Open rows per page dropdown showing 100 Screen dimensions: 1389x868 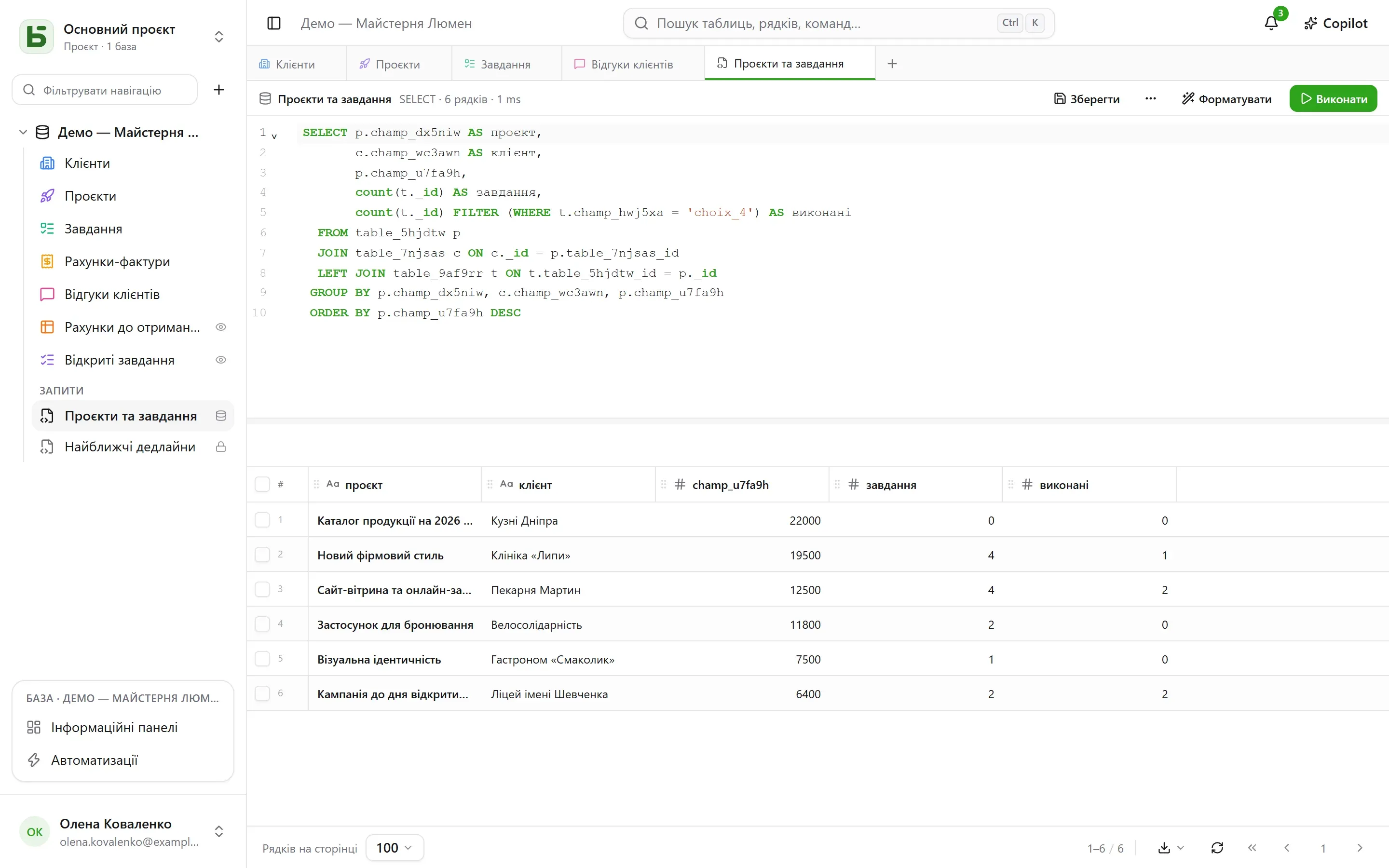395,848
